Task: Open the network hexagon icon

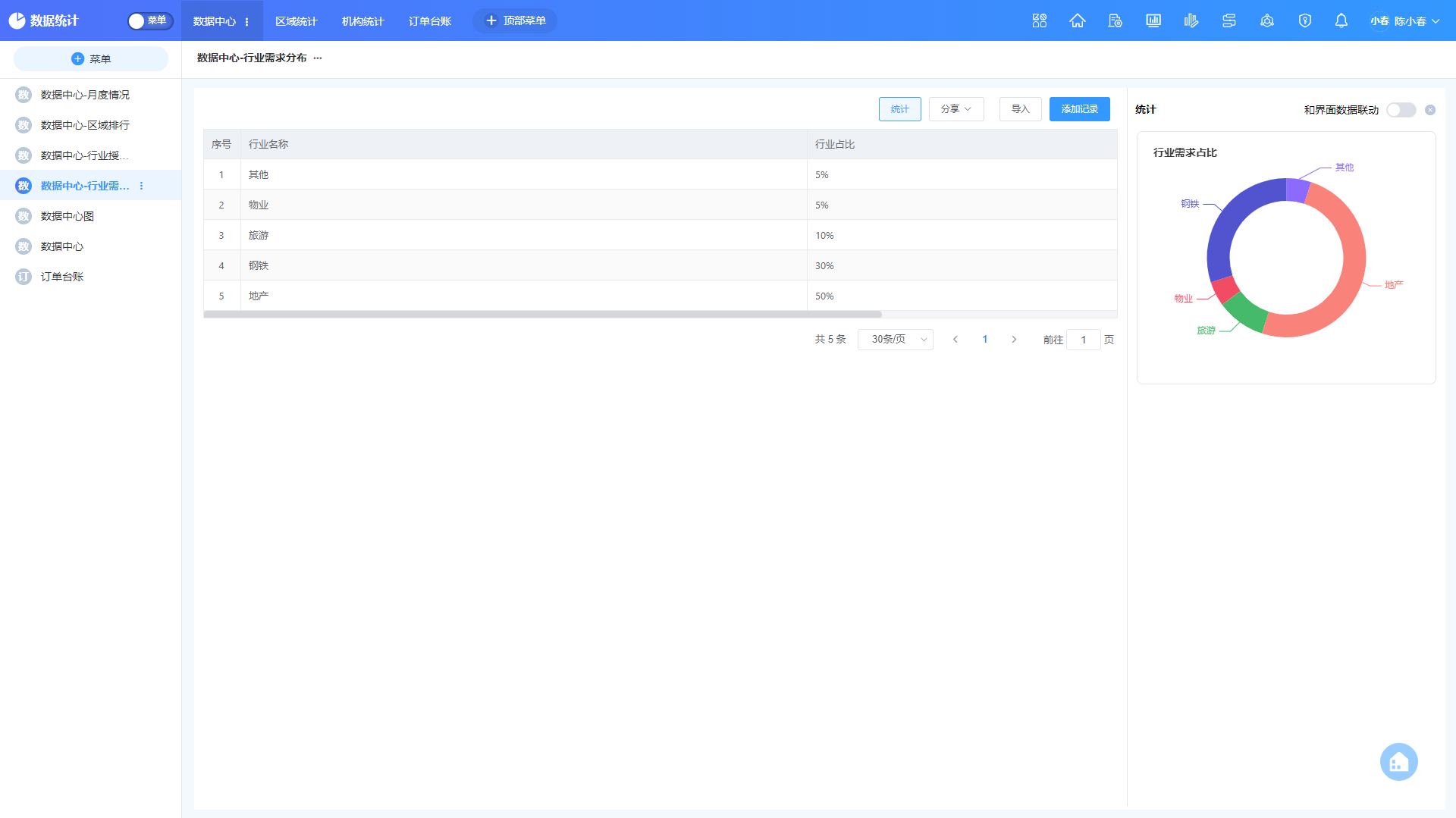Action: 1266,20
